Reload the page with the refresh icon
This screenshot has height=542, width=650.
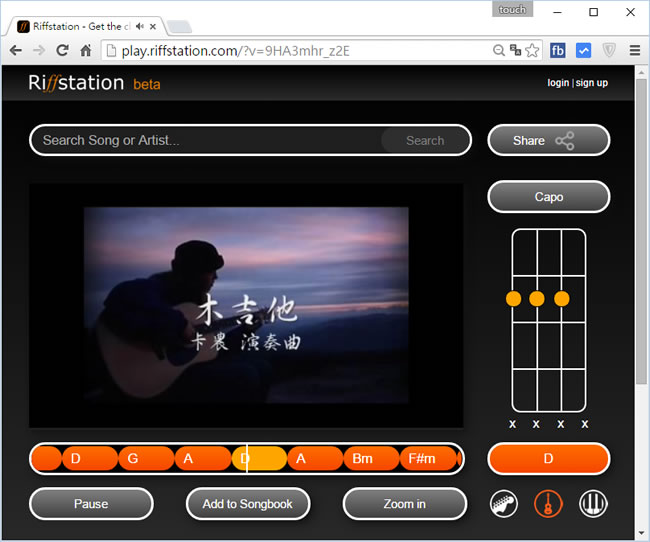tap(62, 51)
